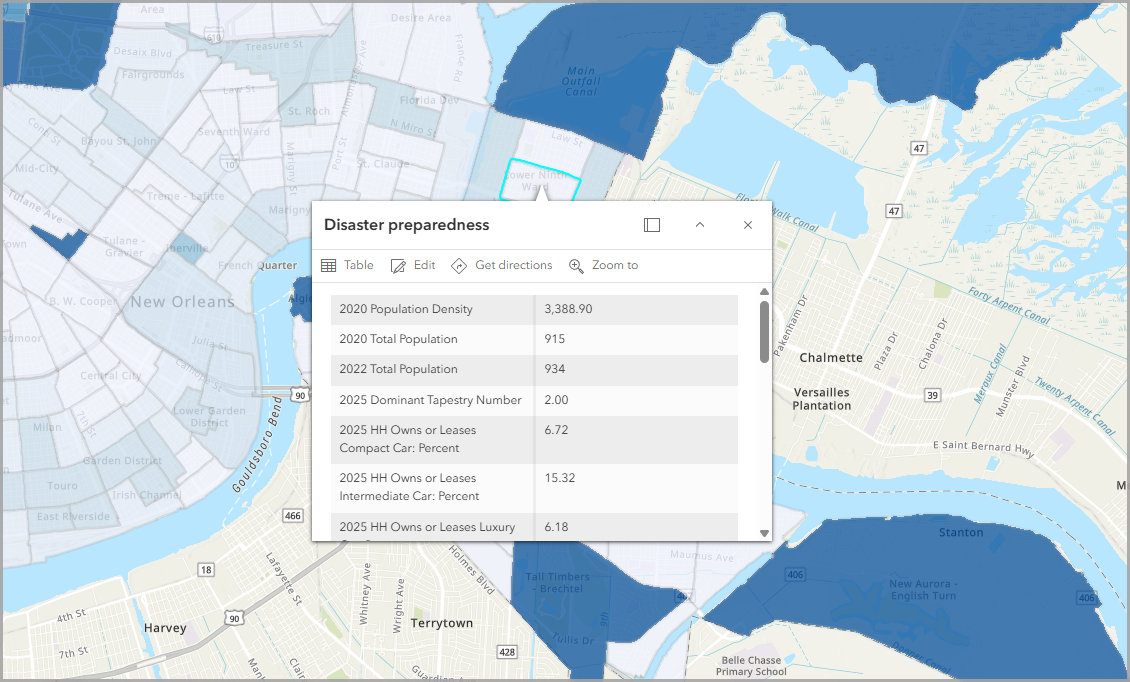This screenshot has height=682, width=1130.
Task: Select the value 6.72 for Compact Car
Action: pyautogui.click(x=556, y=430)
